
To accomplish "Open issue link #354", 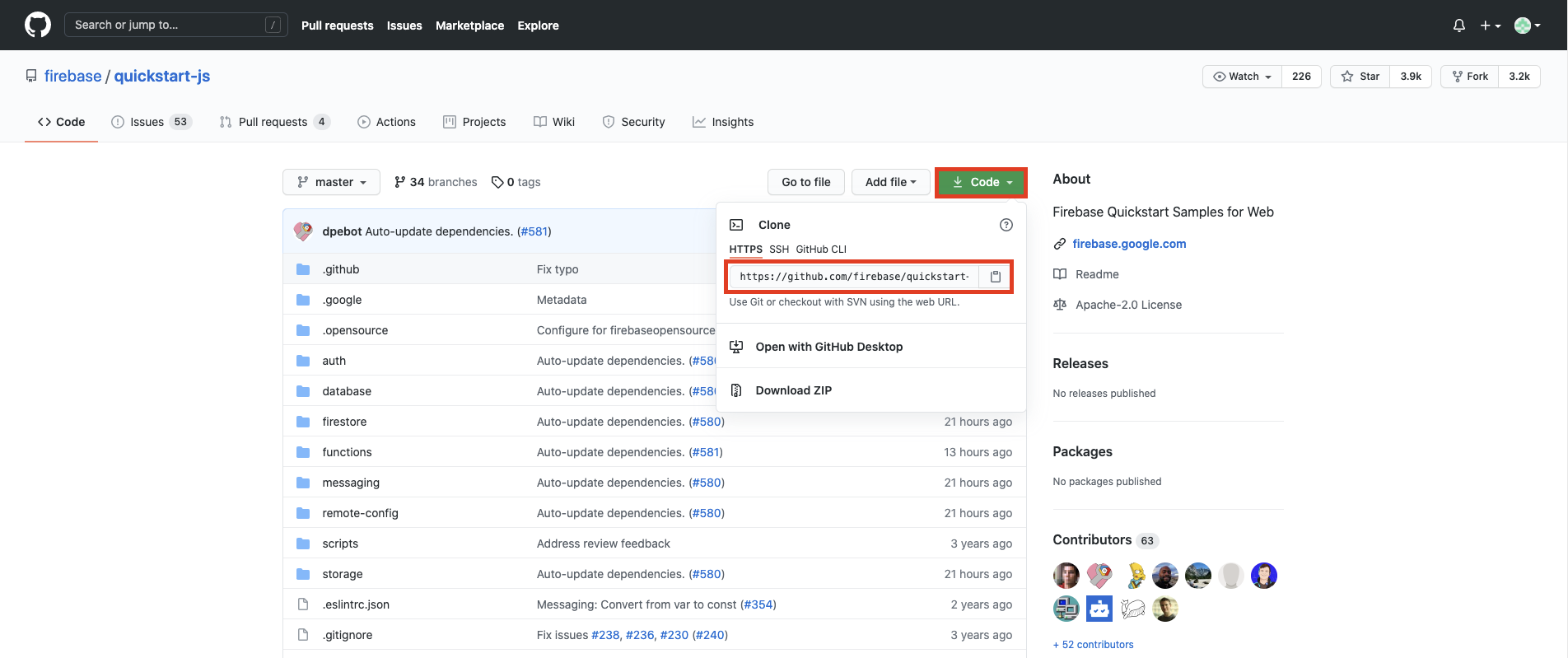I will coord(758,604).
